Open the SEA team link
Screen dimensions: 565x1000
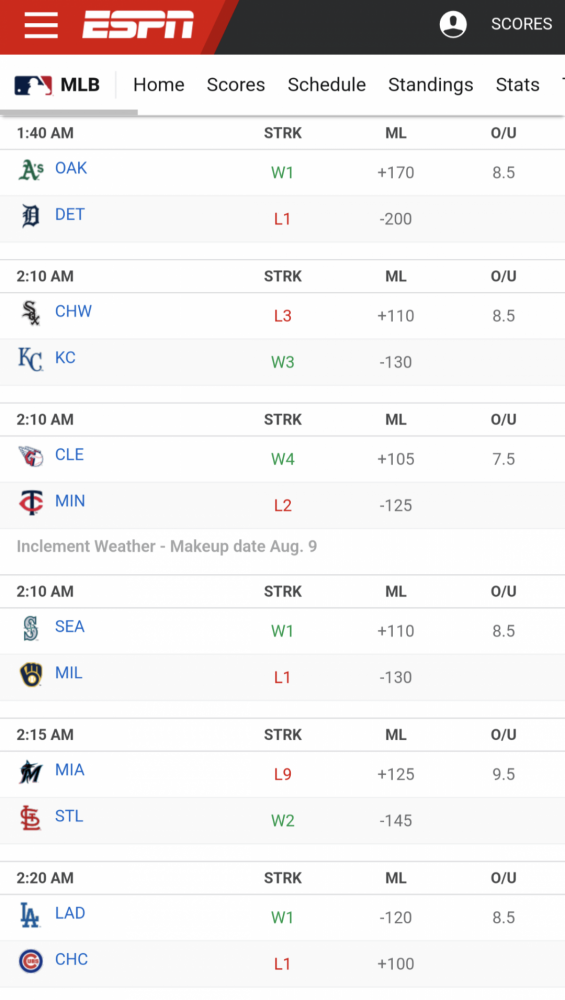(70, 627)
